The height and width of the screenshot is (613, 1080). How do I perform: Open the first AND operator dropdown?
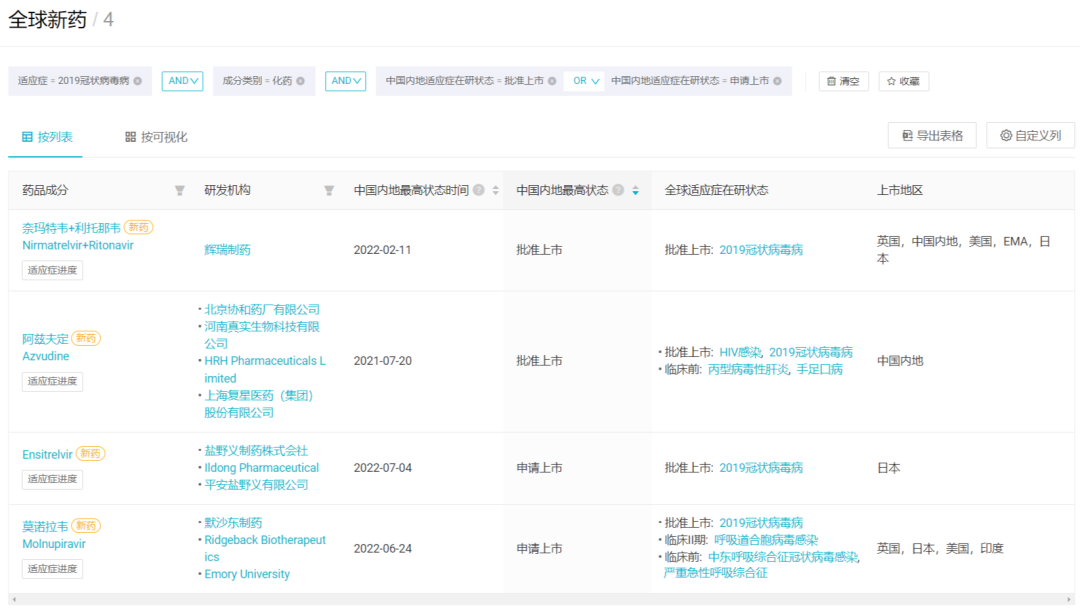coord(182,81)
